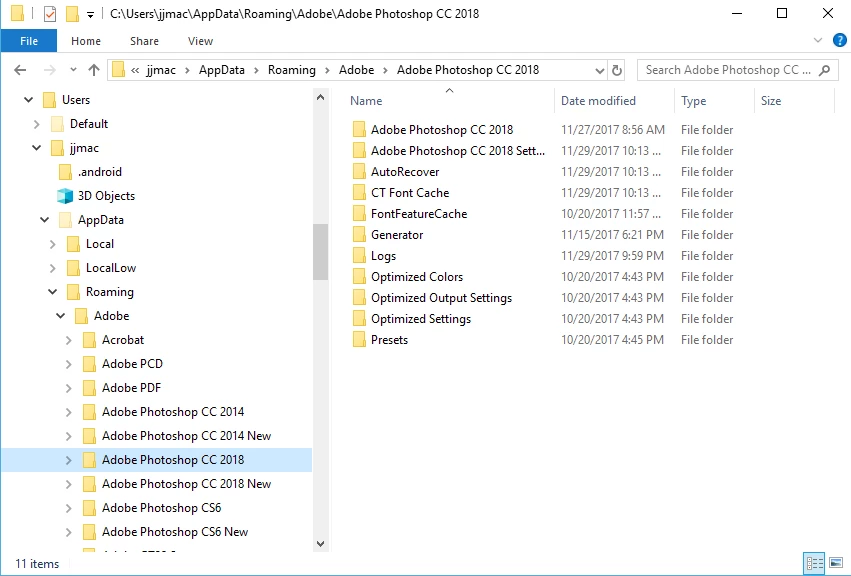This screenshot has height=576, width=851.
Task: Expand the Acrobat tree node
Action: [68, 340]
